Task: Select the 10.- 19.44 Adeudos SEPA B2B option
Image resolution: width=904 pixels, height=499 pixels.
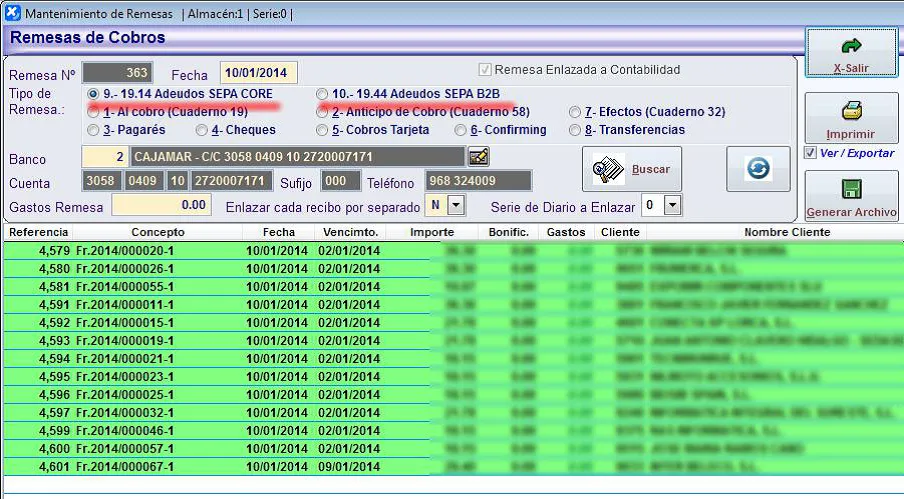Action: tap(322, 94)
